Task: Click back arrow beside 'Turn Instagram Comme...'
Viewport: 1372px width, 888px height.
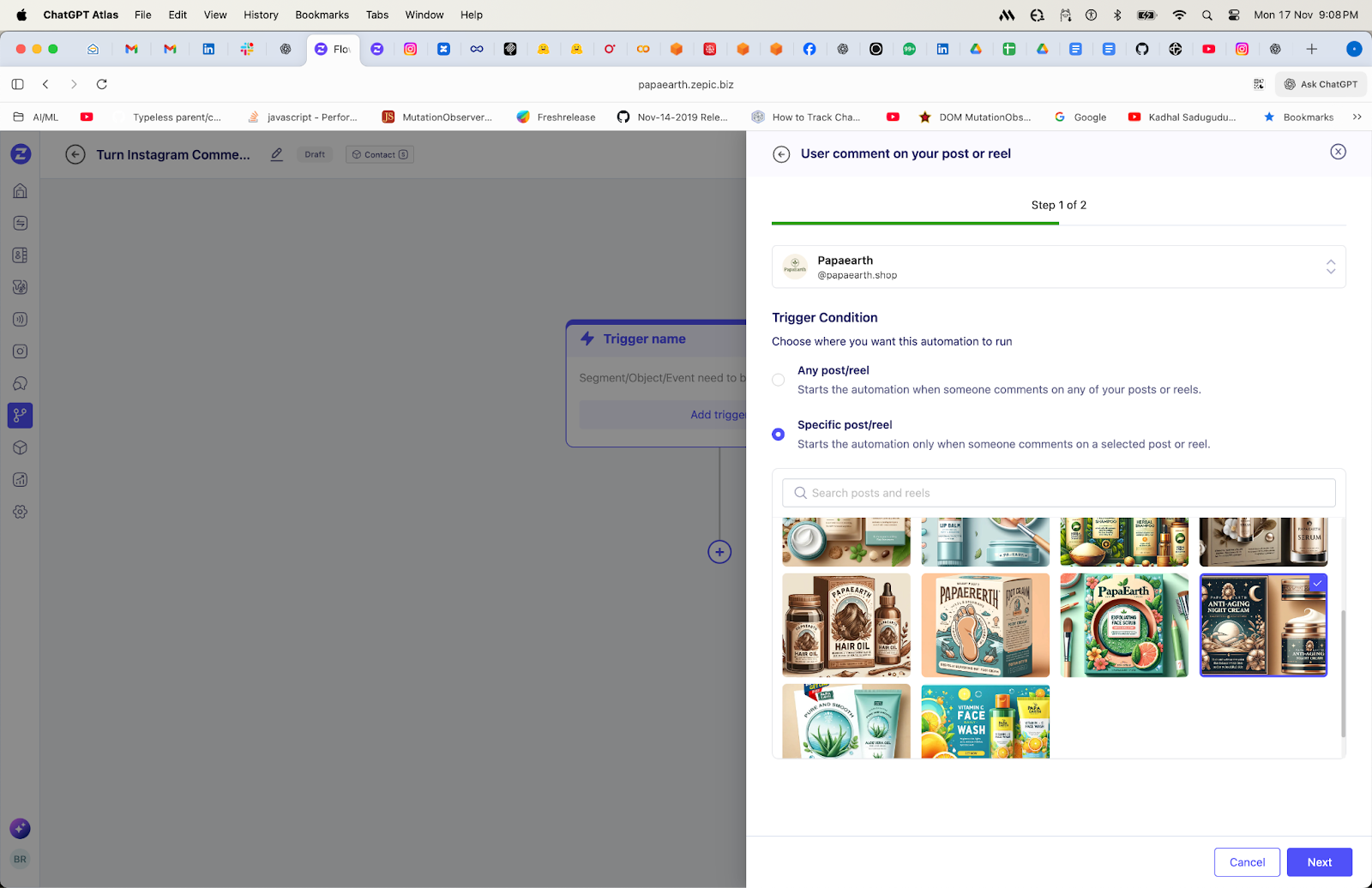Action: tap(75, 154)
